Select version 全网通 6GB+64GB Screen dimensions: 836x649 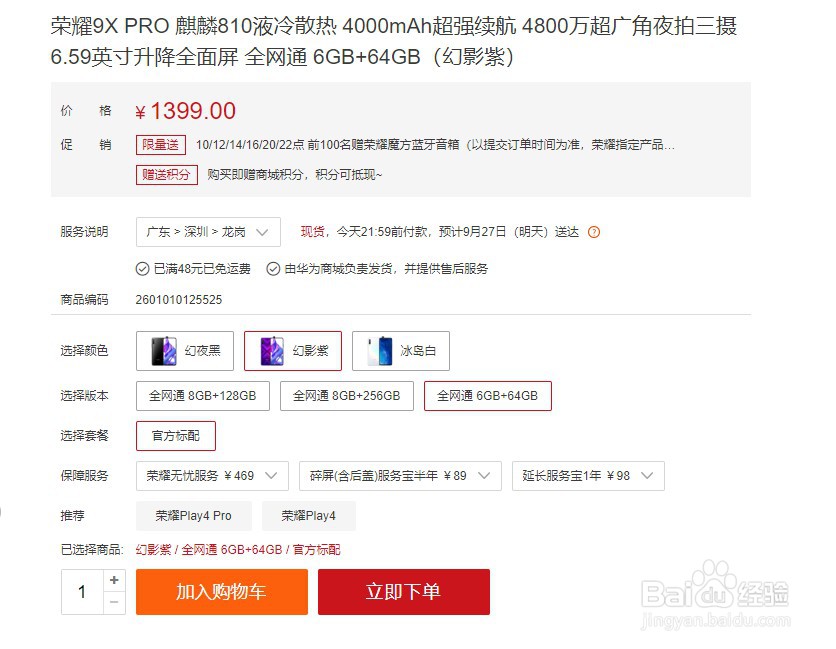[487, 396]
